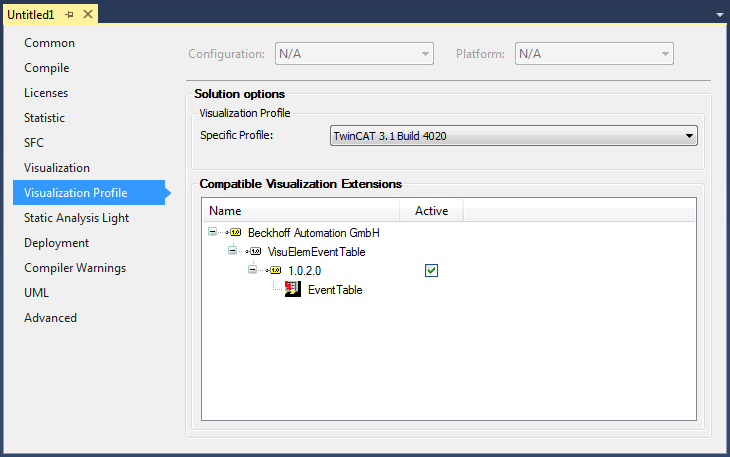
Task: Click the Compatible Visualization Extensions heading
Action: (300, 184)
